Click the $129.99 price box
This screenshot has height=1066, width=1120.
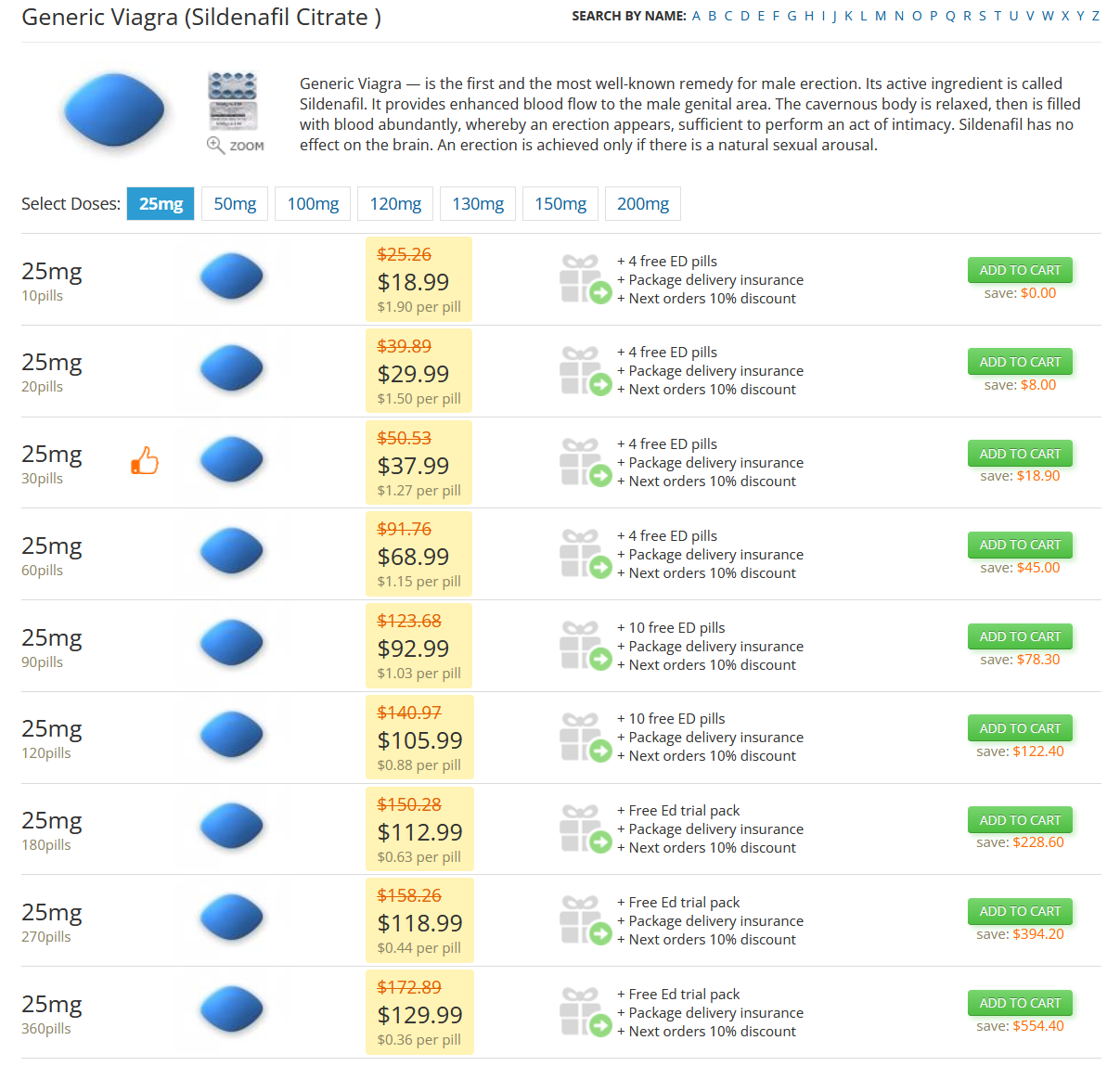(x=419, y=1012)
